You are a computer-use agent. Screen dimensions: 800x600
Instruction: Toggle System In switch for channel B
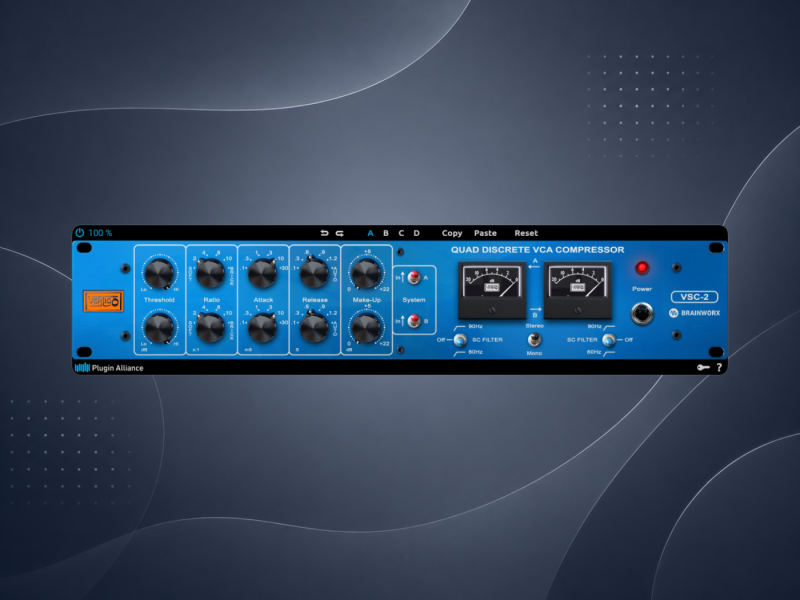[414, 321]
